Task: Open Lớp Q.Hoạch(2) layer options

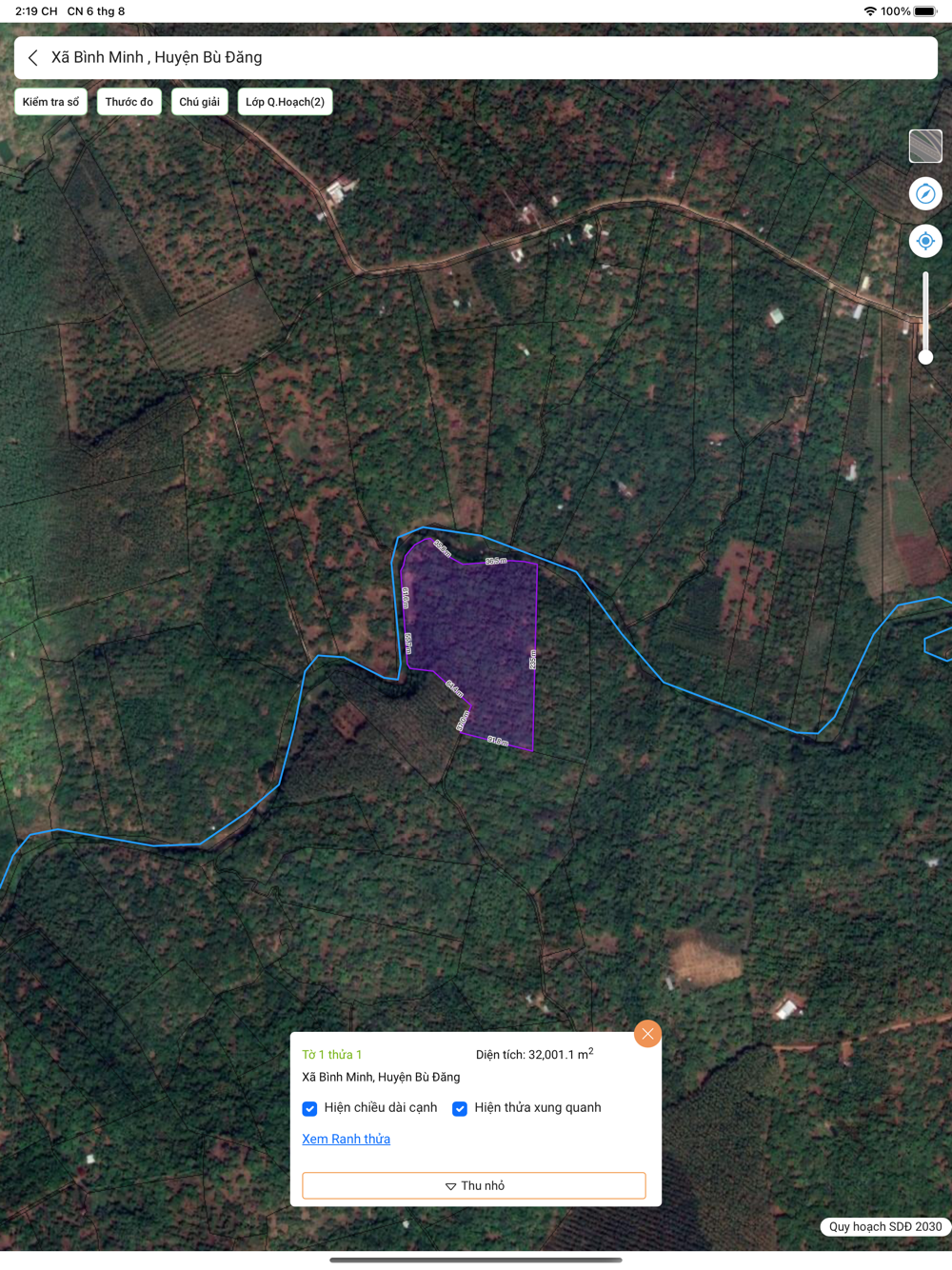Action: coord(285,102)
